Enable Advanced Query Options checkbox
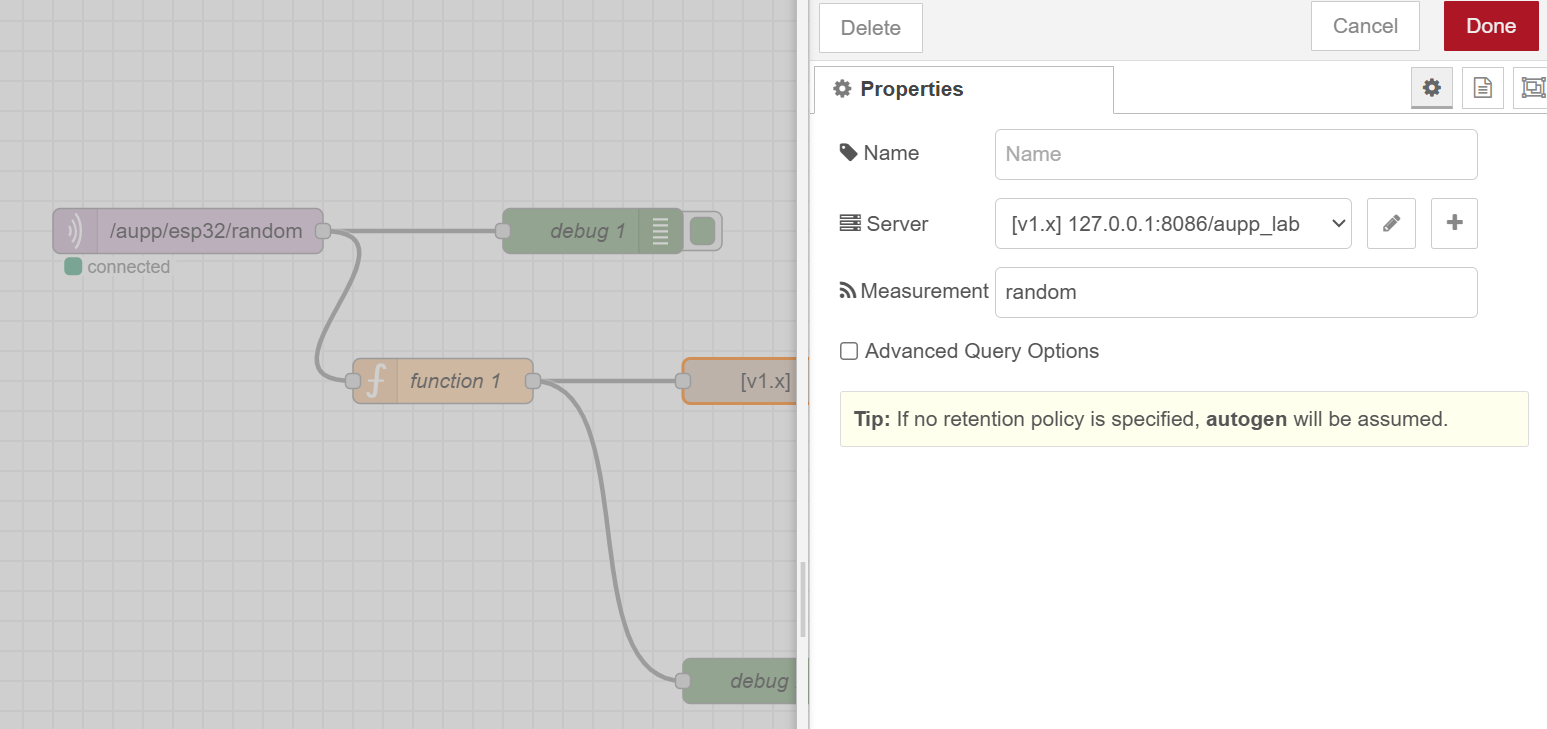The image size is (1547, 729). [849, 351]
